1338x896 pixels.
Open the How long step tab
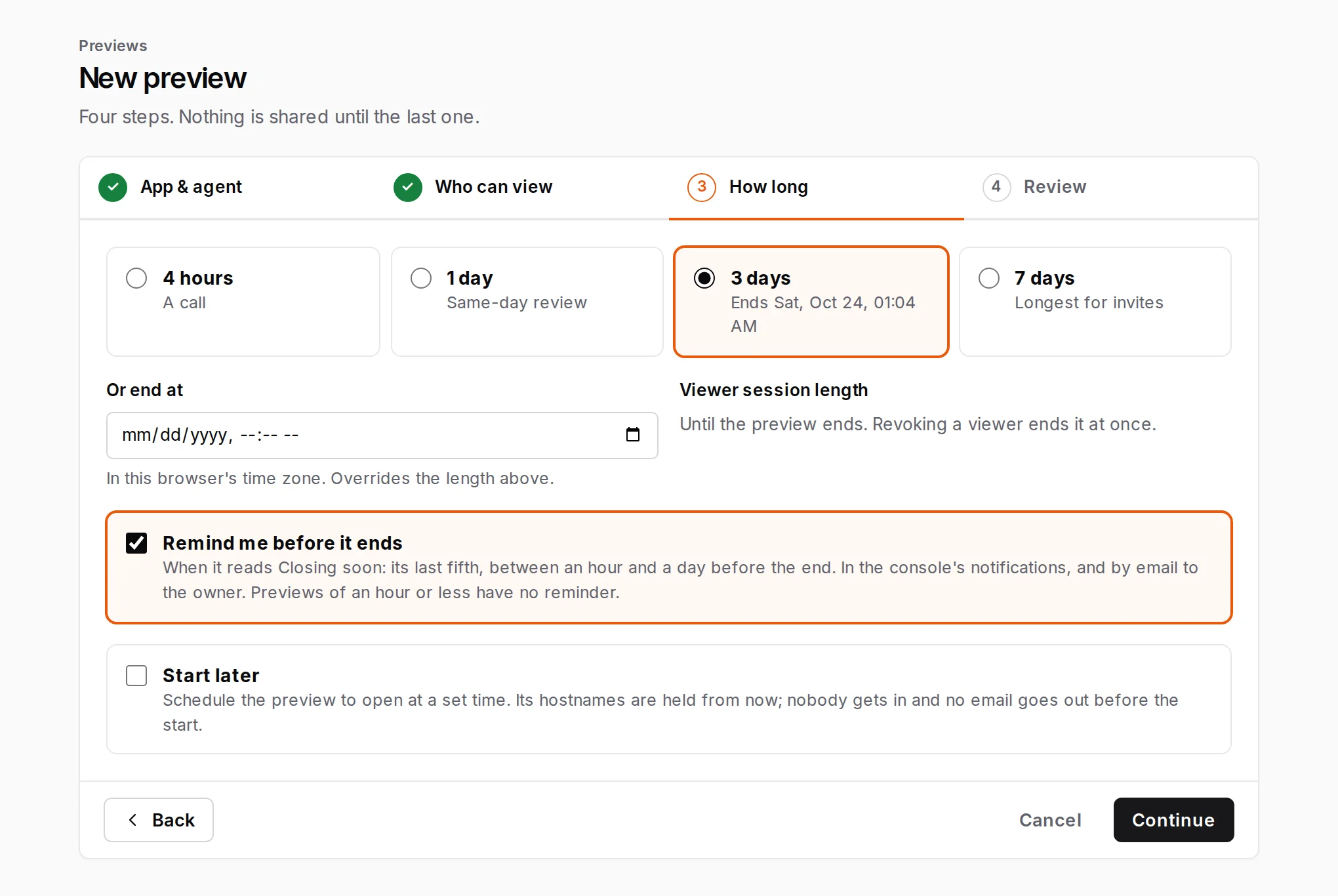coord(816,188)
